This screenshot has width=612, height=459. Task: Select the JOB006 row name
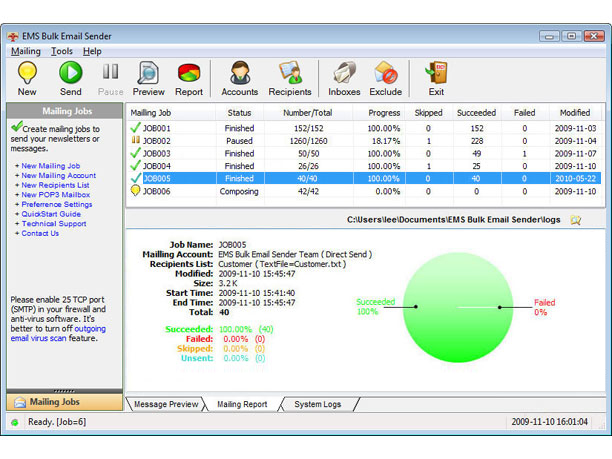tap(157, 192)
